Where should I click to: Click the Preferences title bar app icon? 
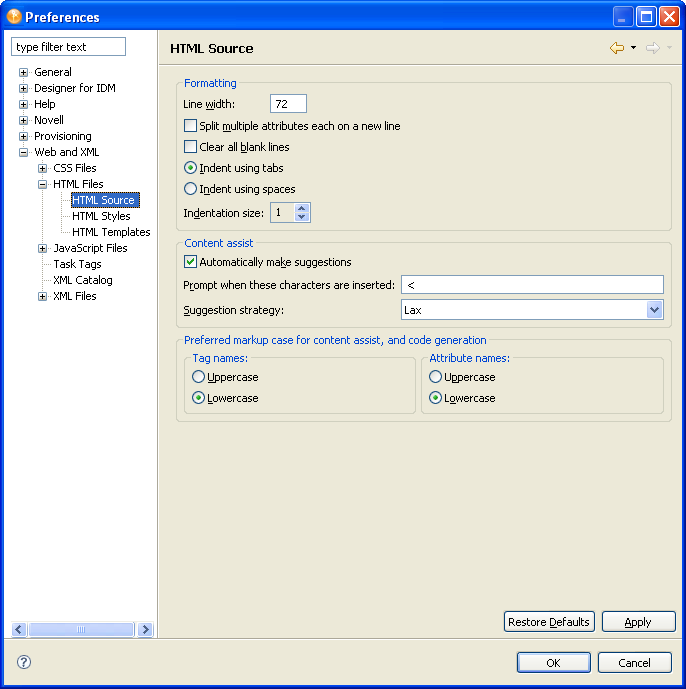point(14,16)
